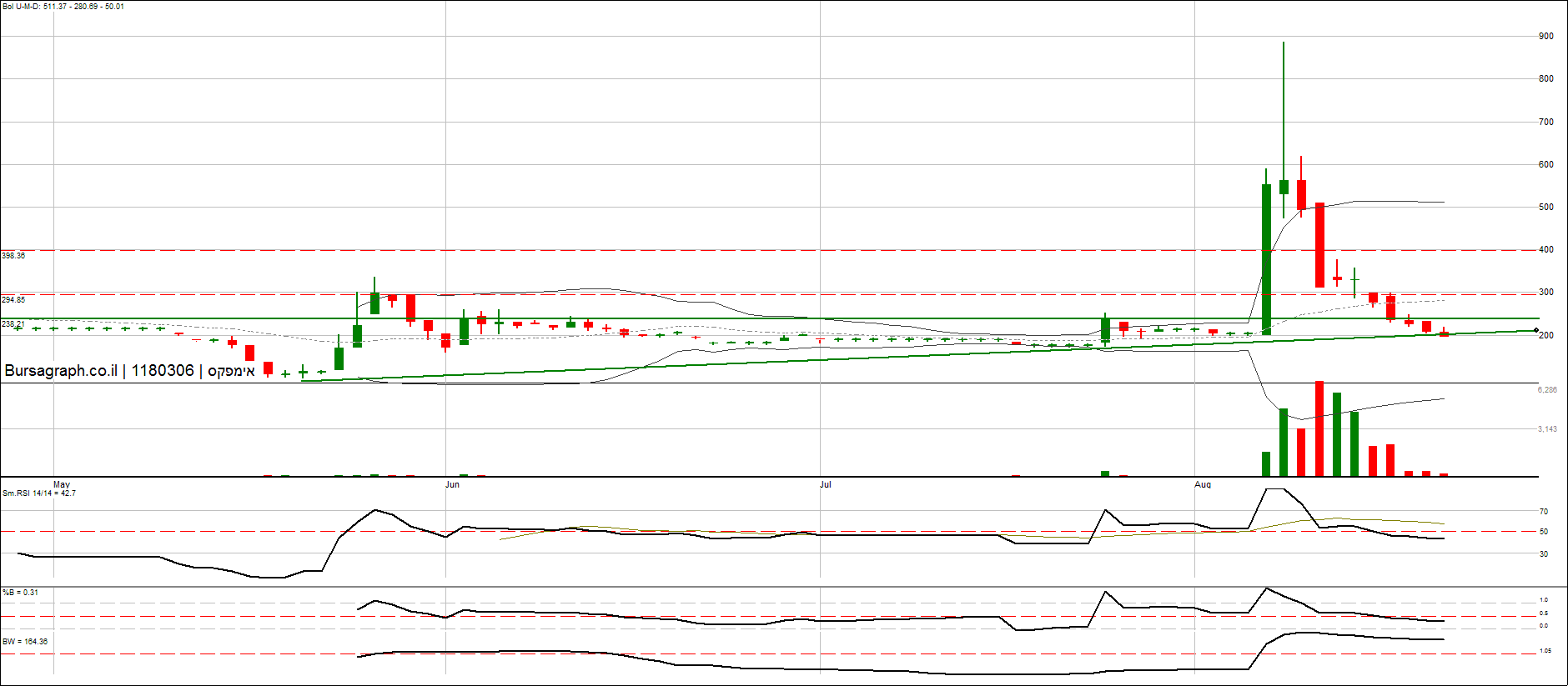Select the 700 price axis label
Screen dimensions: 1568x686
pos(1546,122)
